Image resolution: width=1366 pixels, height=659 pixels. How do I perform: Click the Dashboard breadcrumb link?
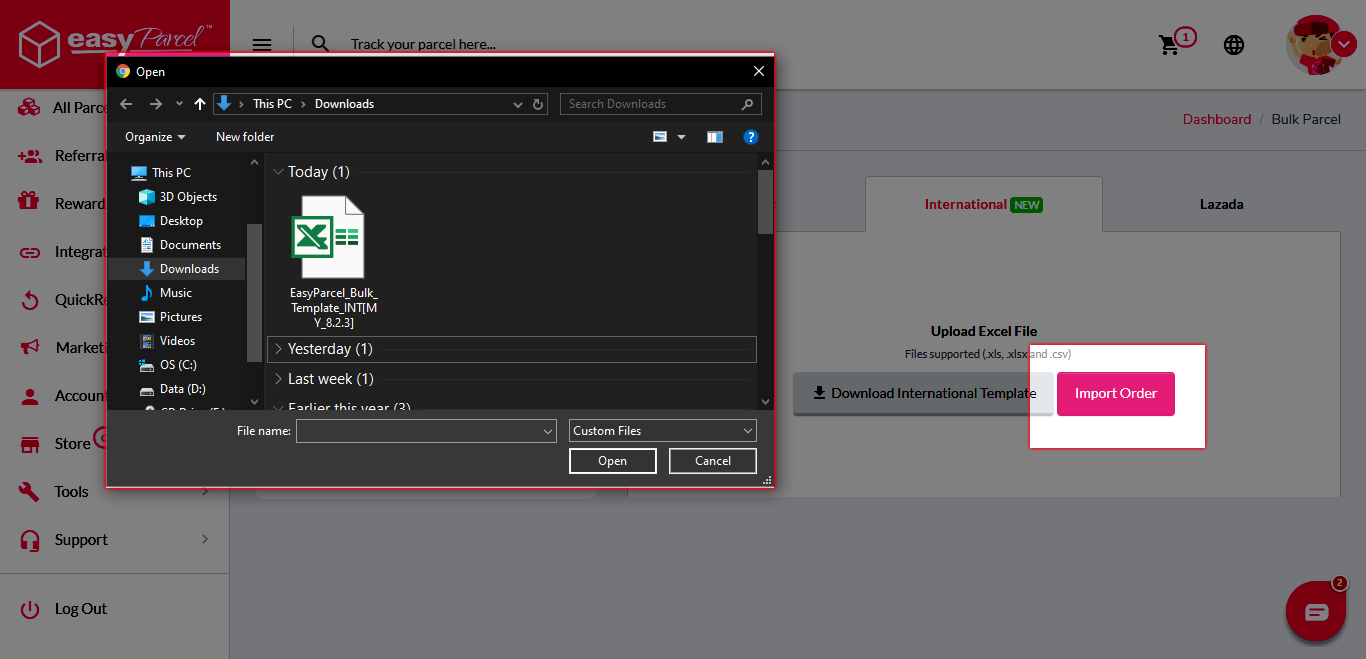point(1217,119)
